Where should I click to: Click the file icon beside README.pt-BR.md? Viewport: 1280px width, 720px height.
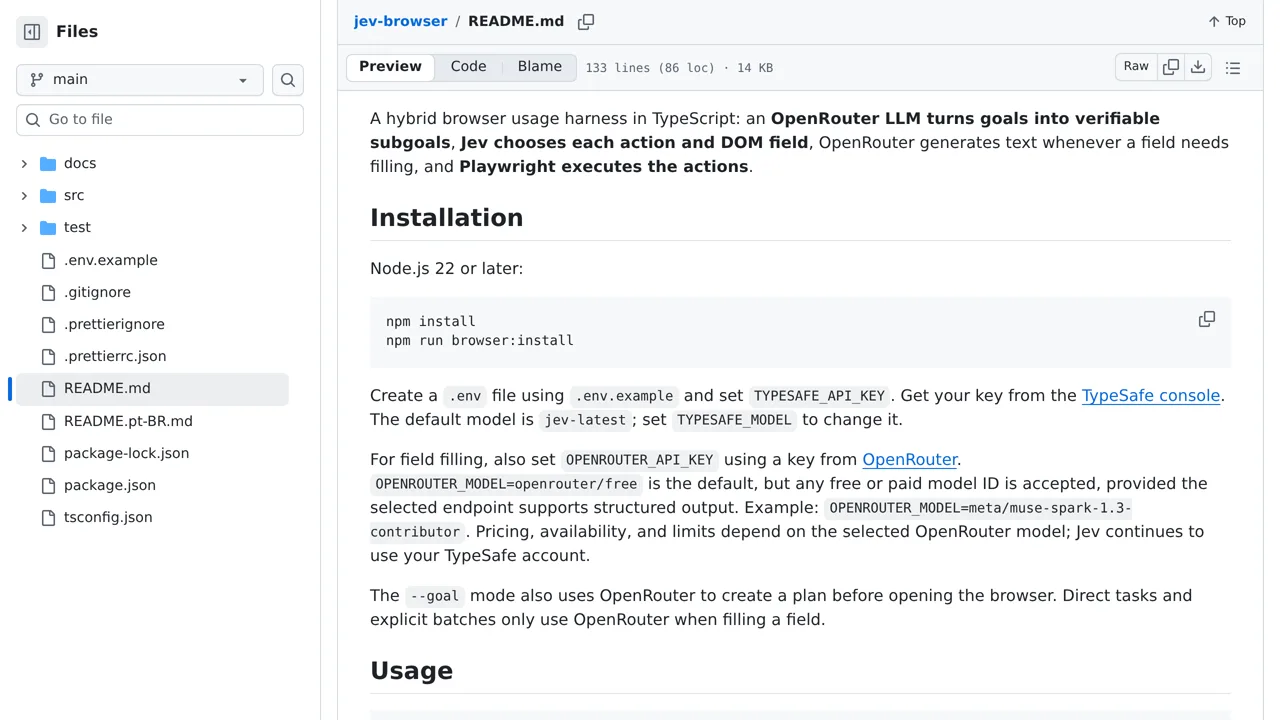48,421
